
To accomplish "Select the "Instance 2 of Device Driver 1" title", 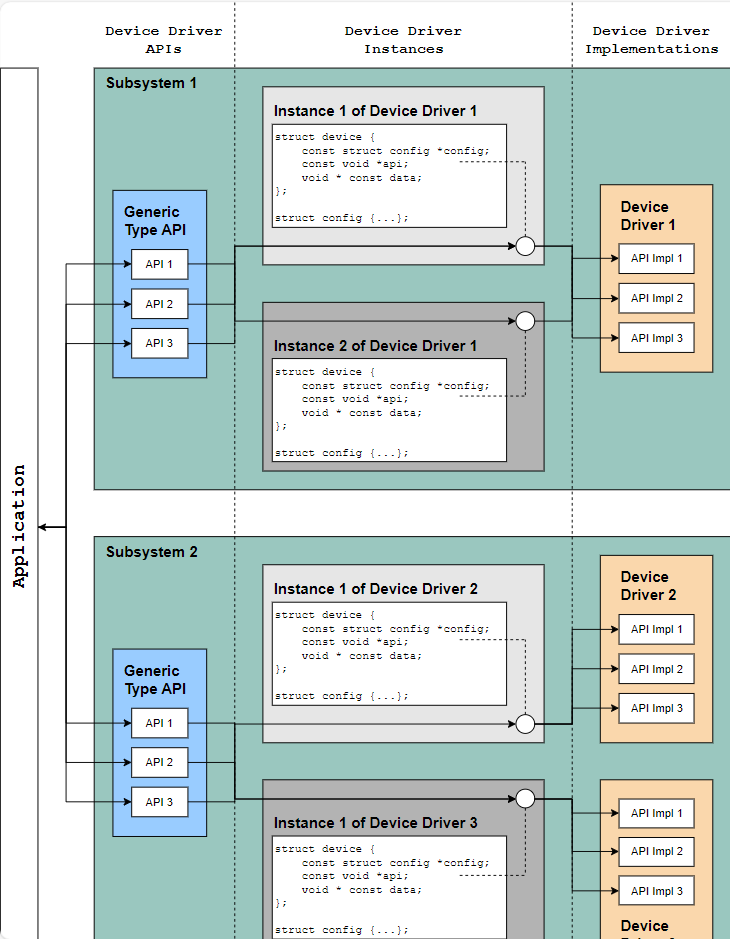I will tap(375, 346).
